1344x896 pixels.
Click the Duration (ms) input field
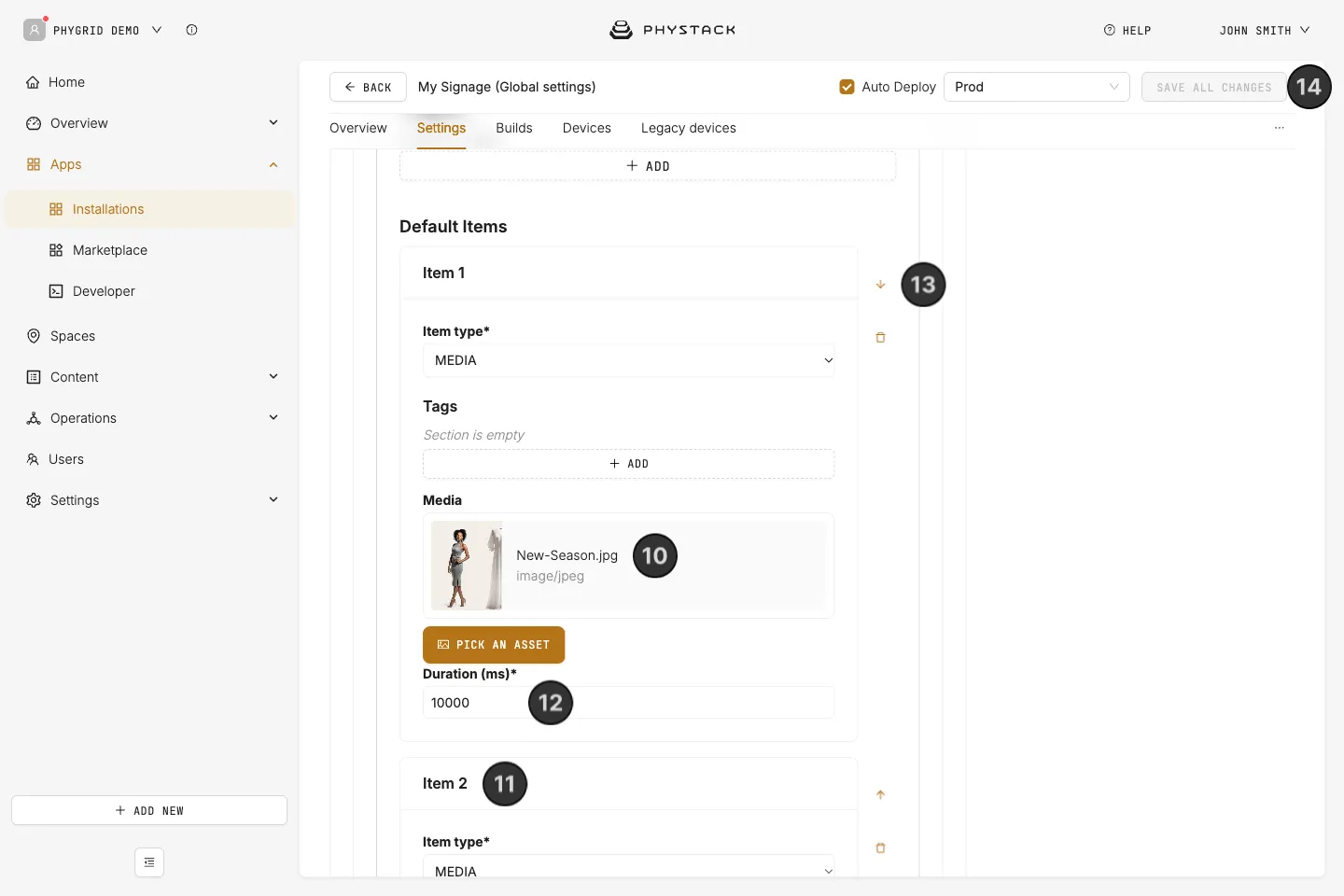[629, 703]
